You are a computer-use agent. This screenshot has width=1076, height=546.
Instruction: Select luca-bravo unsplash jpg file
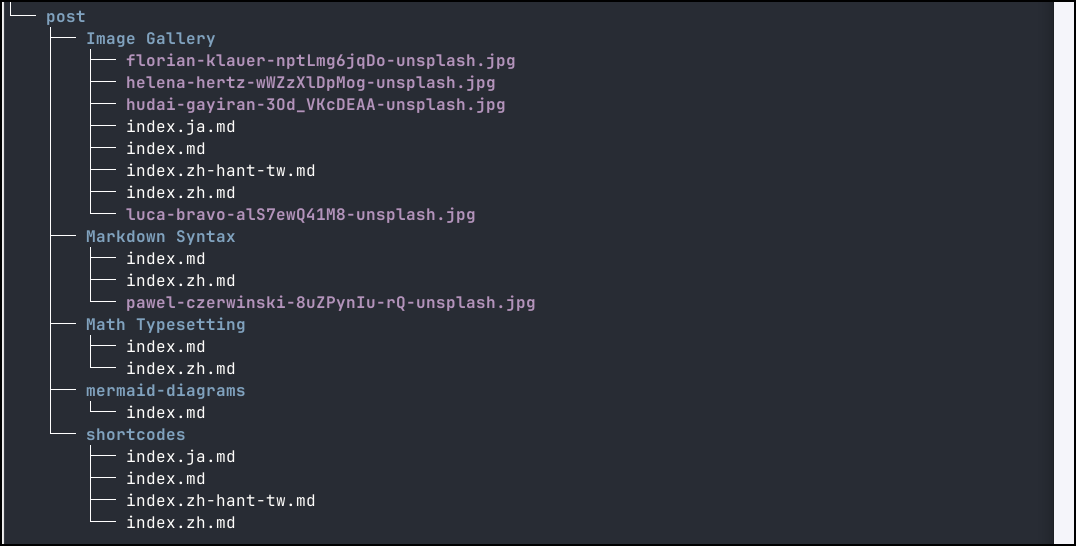tap(300, 215)
